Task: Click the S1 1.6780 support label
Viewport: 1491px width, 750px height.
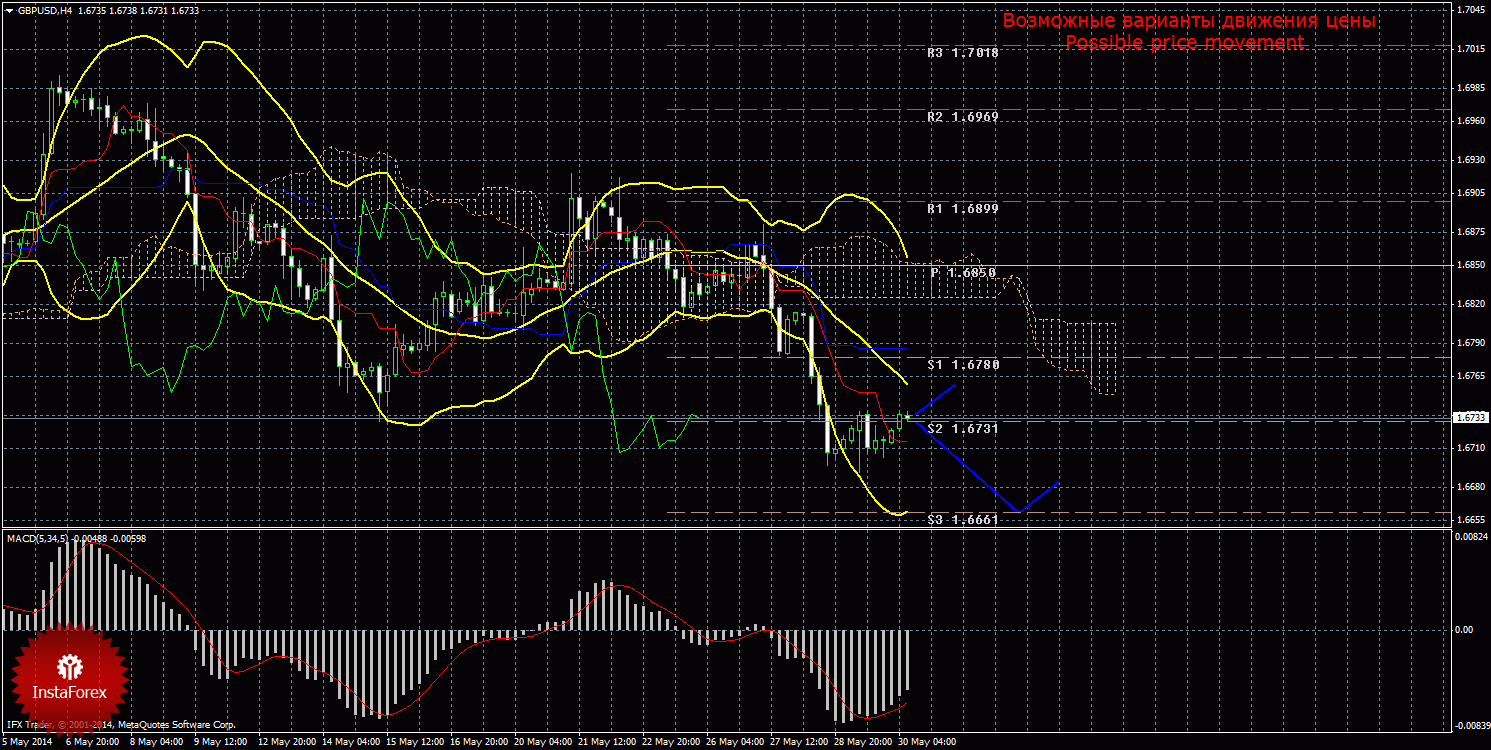Action: point(963,365)
